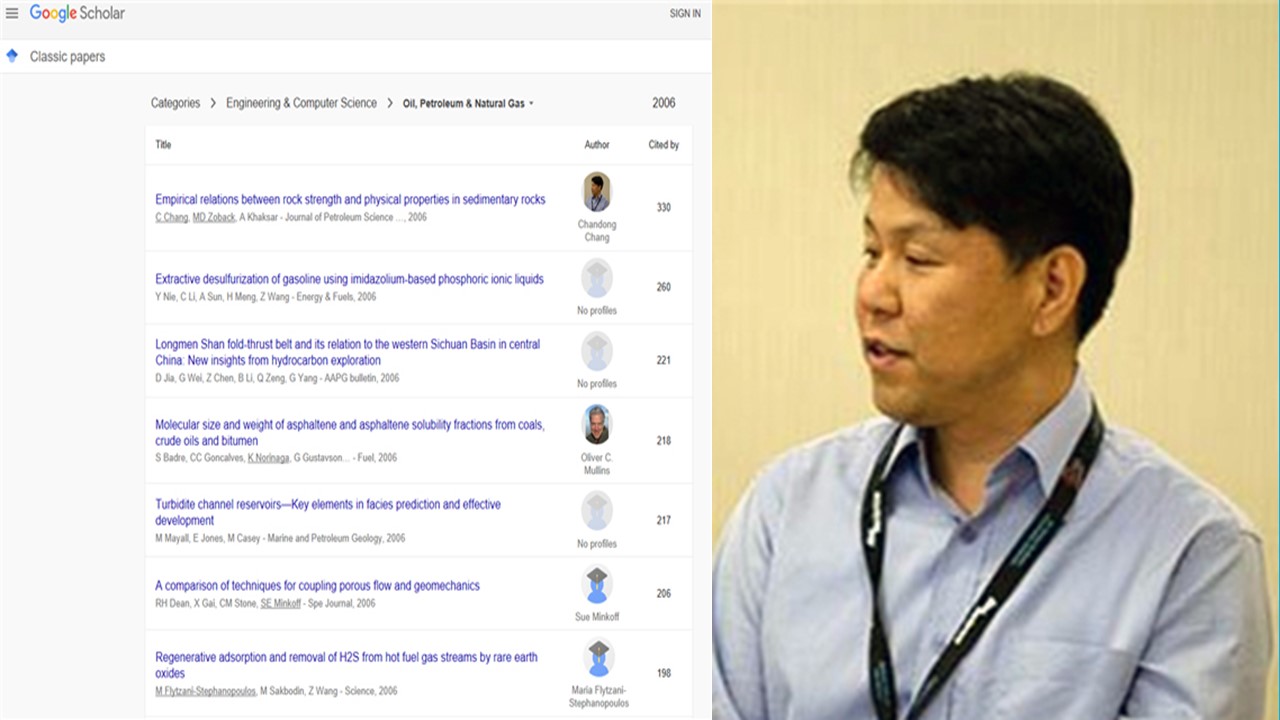Open the Classic papers heading
This screenshot has width=1280, height=720.
tap(67, 57)
